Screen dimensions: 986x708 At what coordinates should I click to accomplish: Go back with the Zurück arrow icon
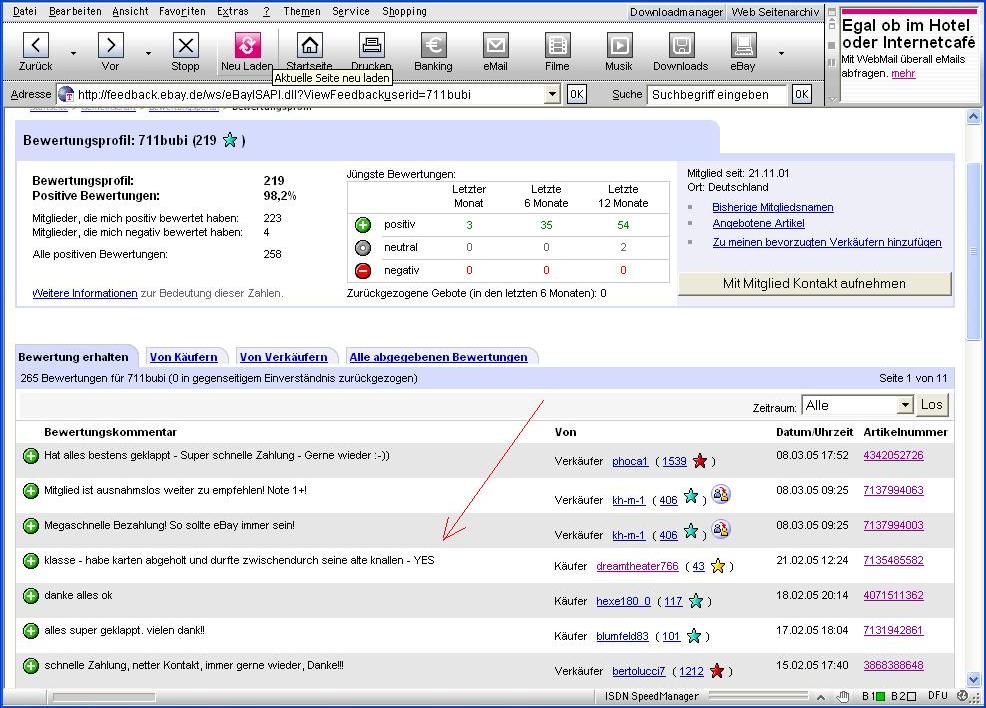[x=35, y=45]
